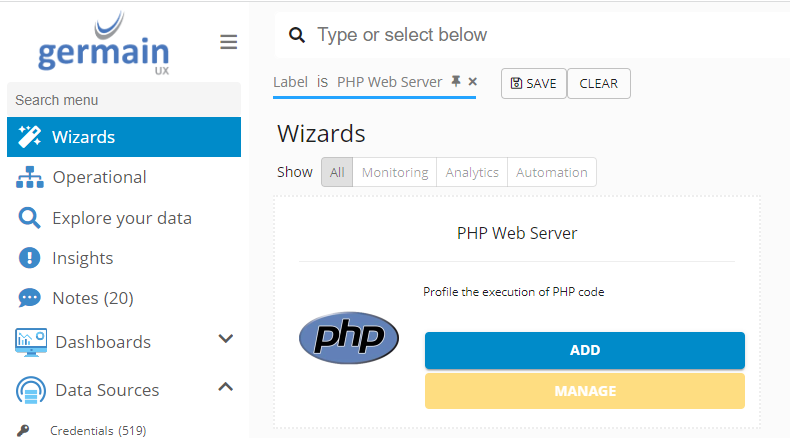Screen dimensions: 790x438
Task: Click the magnifier icon in search bar
Action: [x=296, y=36]
